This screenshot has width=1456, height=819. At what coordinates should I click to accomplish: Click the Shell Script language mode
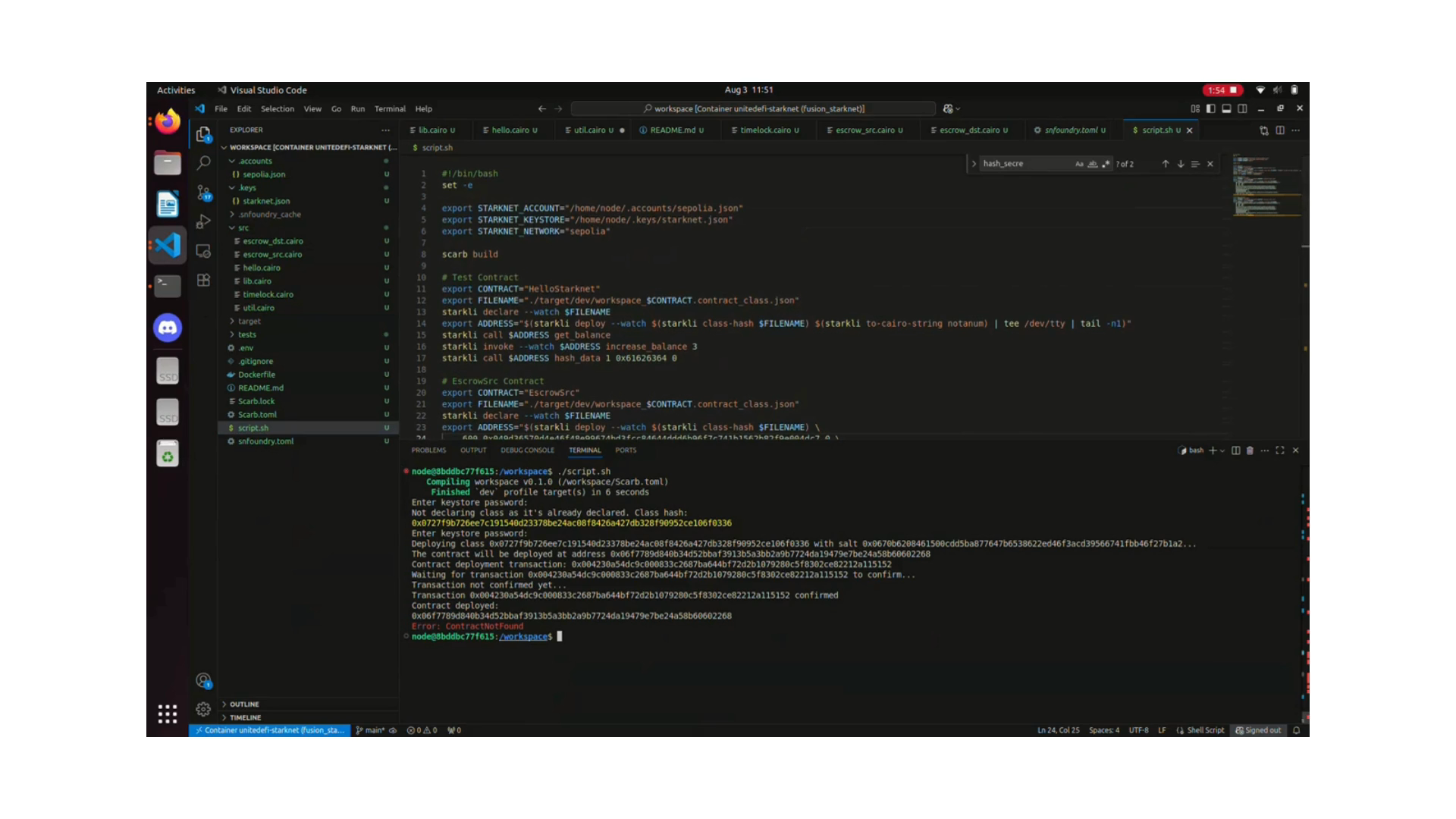(x=1205, y=730)
